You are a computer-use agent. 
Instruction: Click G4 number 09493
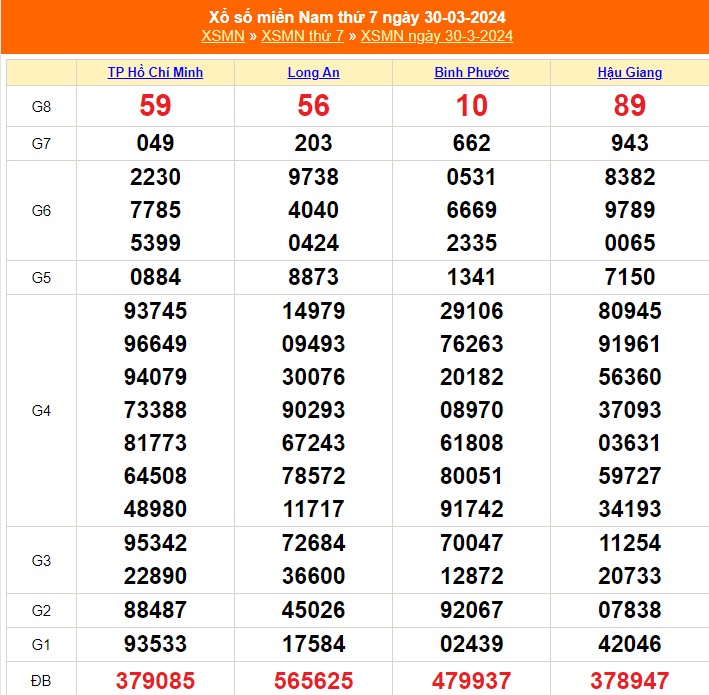(313, 344)
